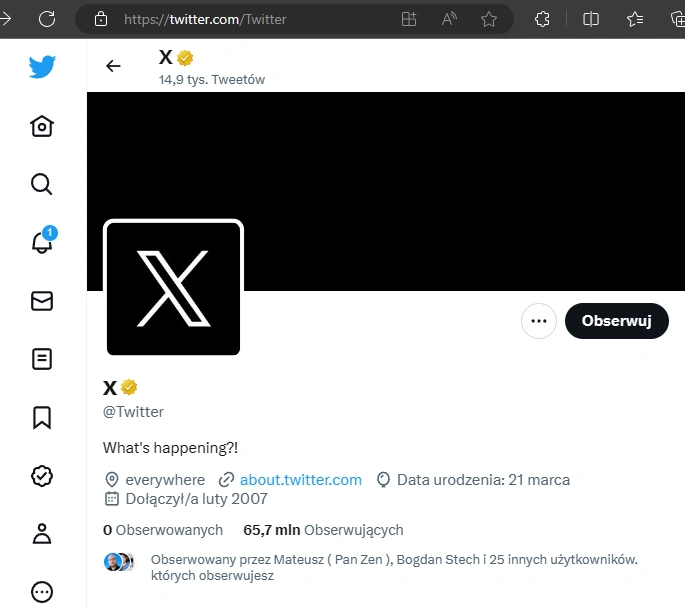This screenshot has width=685, height=610.
Task: Open the Profile person icon
Action: point(42,534)
